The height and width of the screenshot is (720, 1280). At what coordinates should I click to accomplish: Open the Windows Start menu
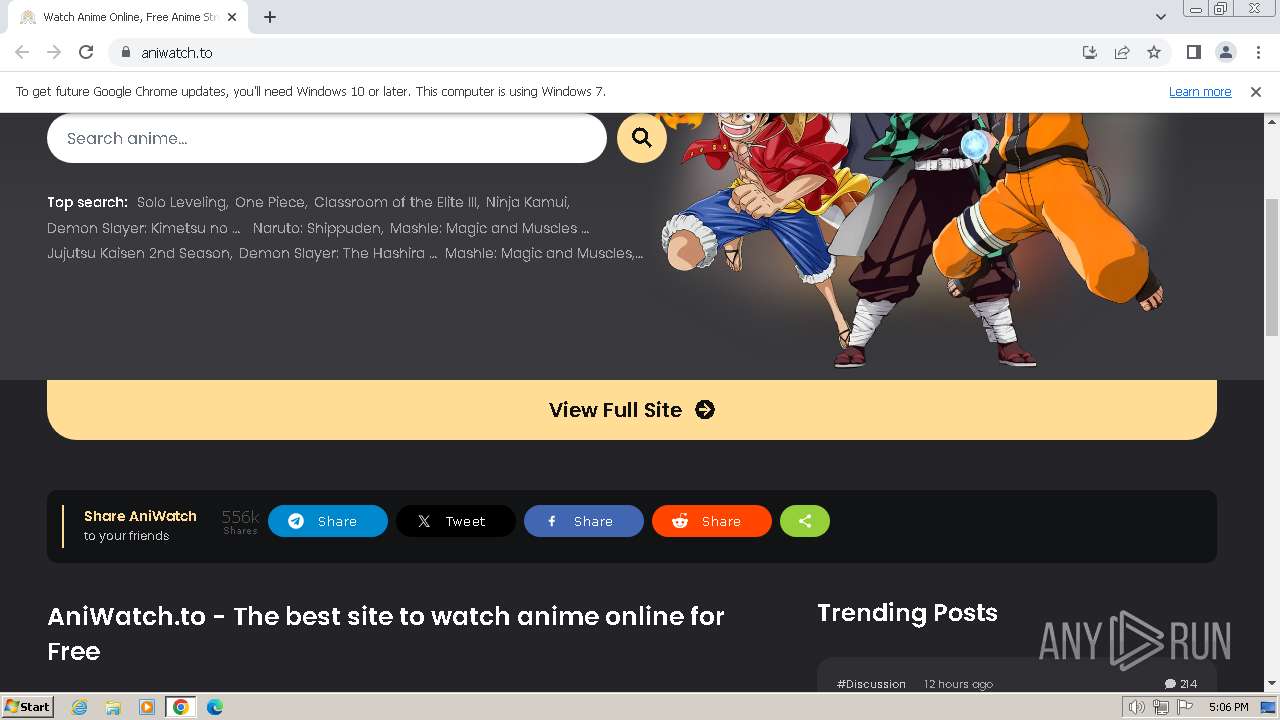click(27, 706)
